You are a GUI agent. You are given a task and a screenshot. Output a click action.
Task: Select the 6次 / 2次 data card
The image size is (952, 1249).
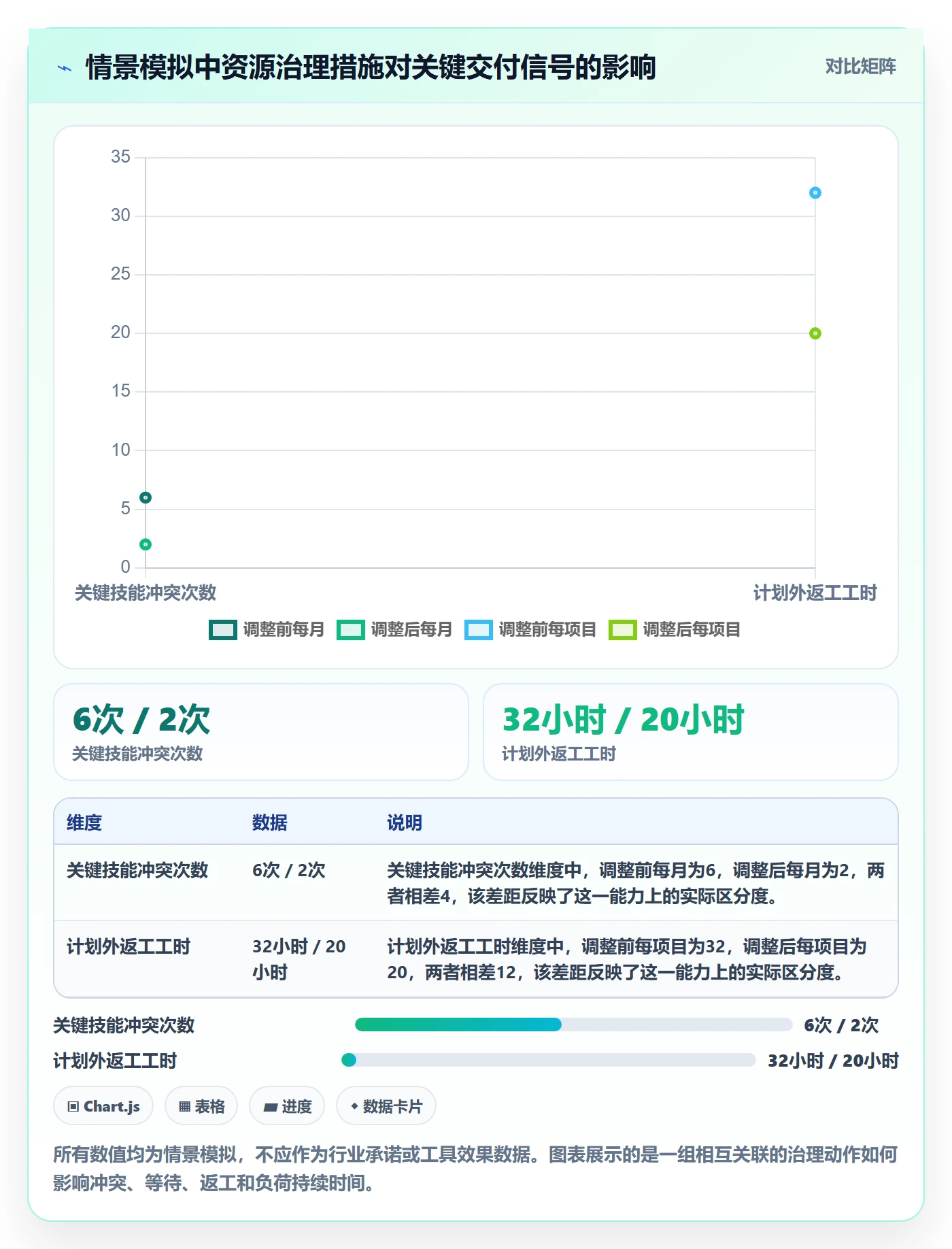[261, 732]
